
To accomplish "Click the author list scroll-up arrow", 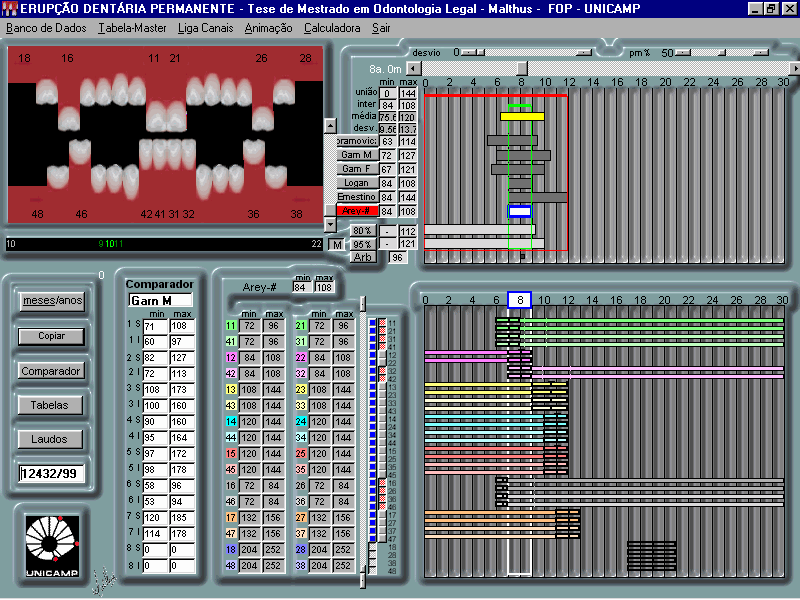I will 331,125.
